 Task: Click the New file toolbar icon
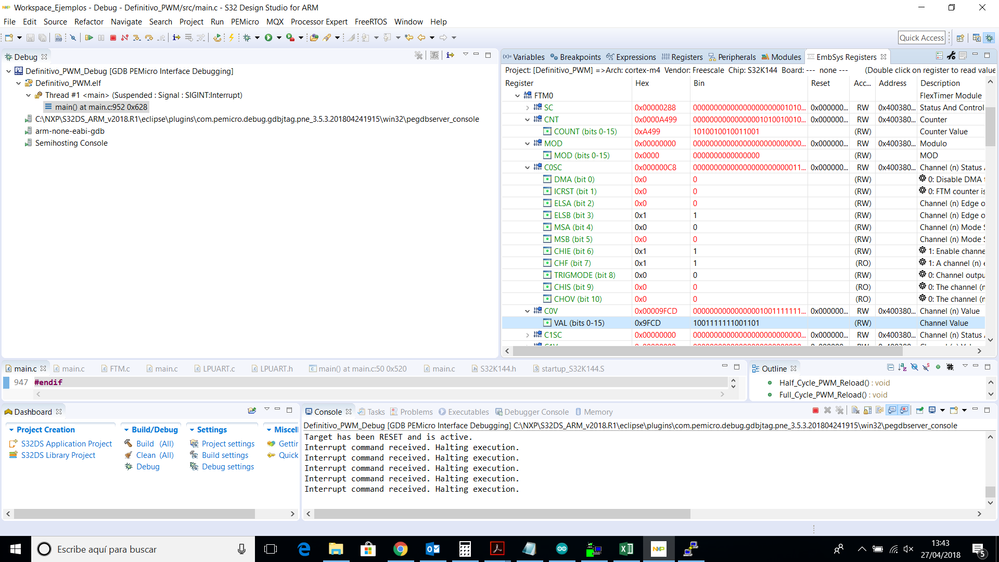(9, 38)
